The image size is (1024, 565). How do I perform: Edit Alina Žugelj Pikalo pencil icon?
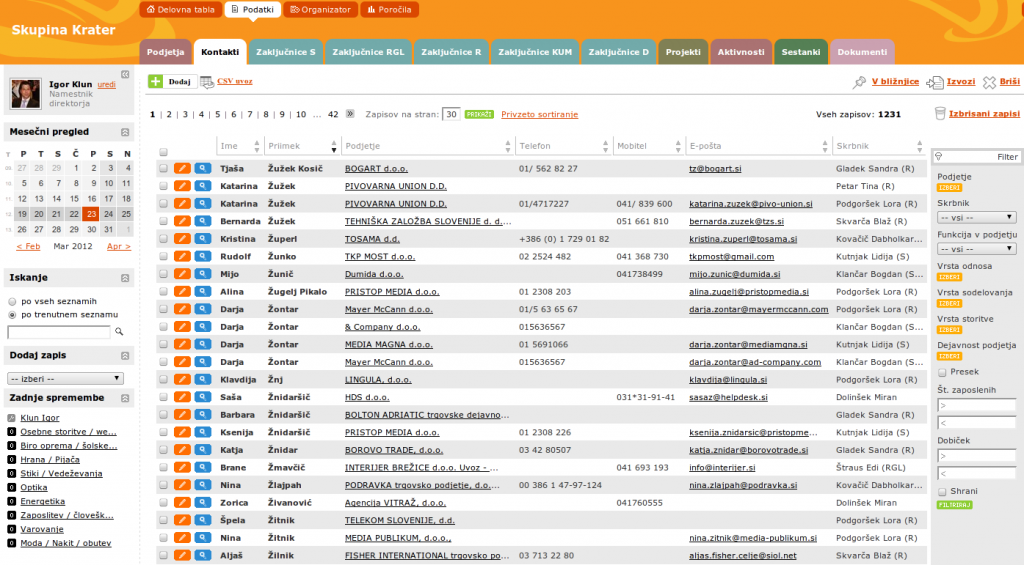click(x=182, y=292)
